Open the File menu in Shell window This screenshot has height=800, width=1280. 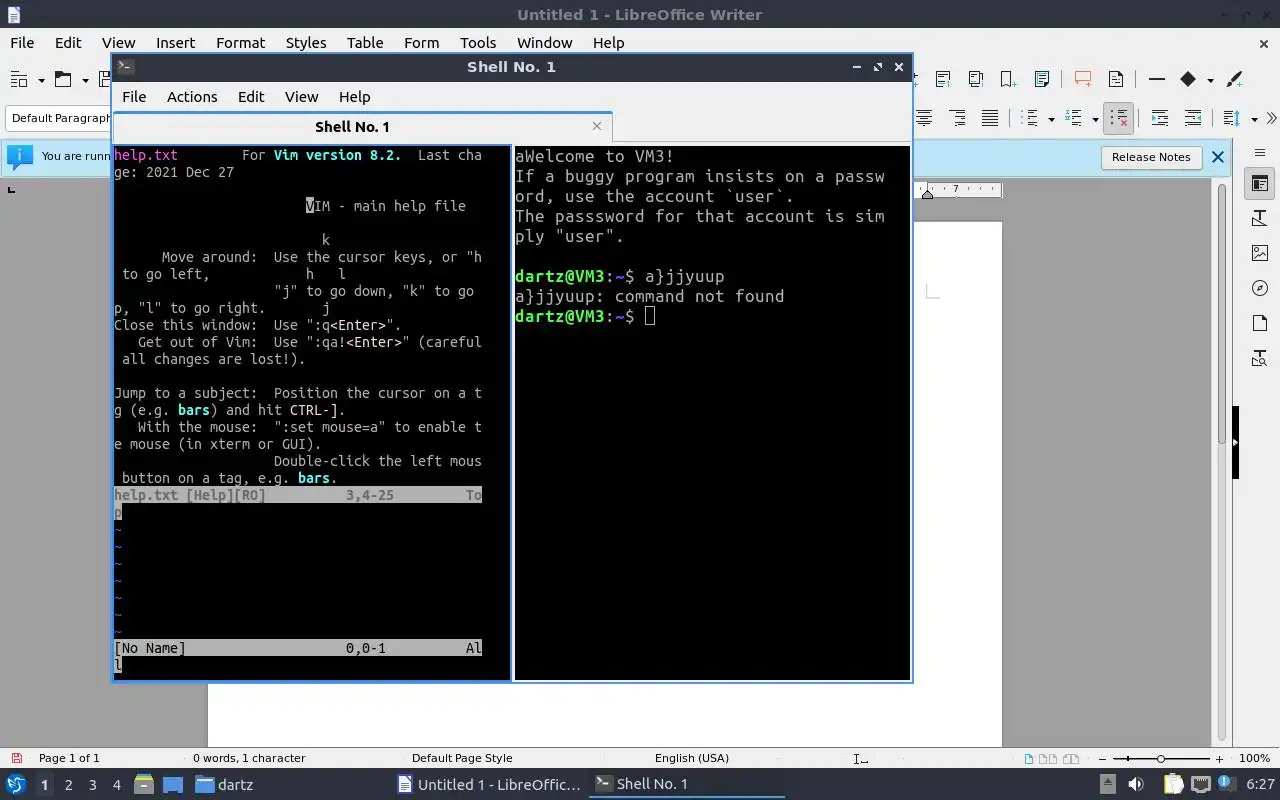[x=134, y=97]
